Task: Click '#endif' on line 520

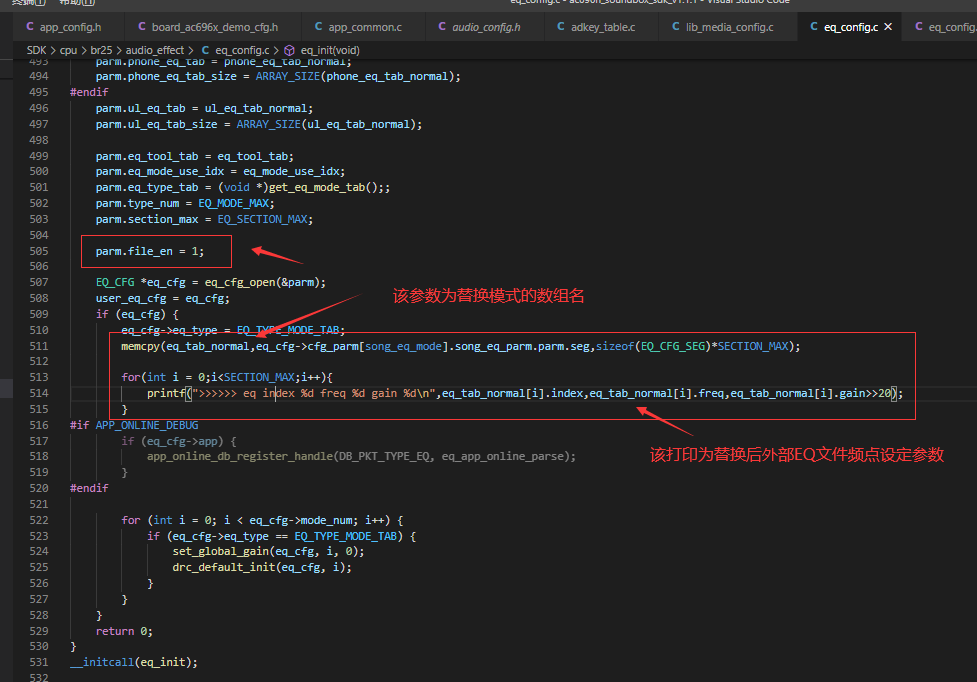Action: (89, 488)
